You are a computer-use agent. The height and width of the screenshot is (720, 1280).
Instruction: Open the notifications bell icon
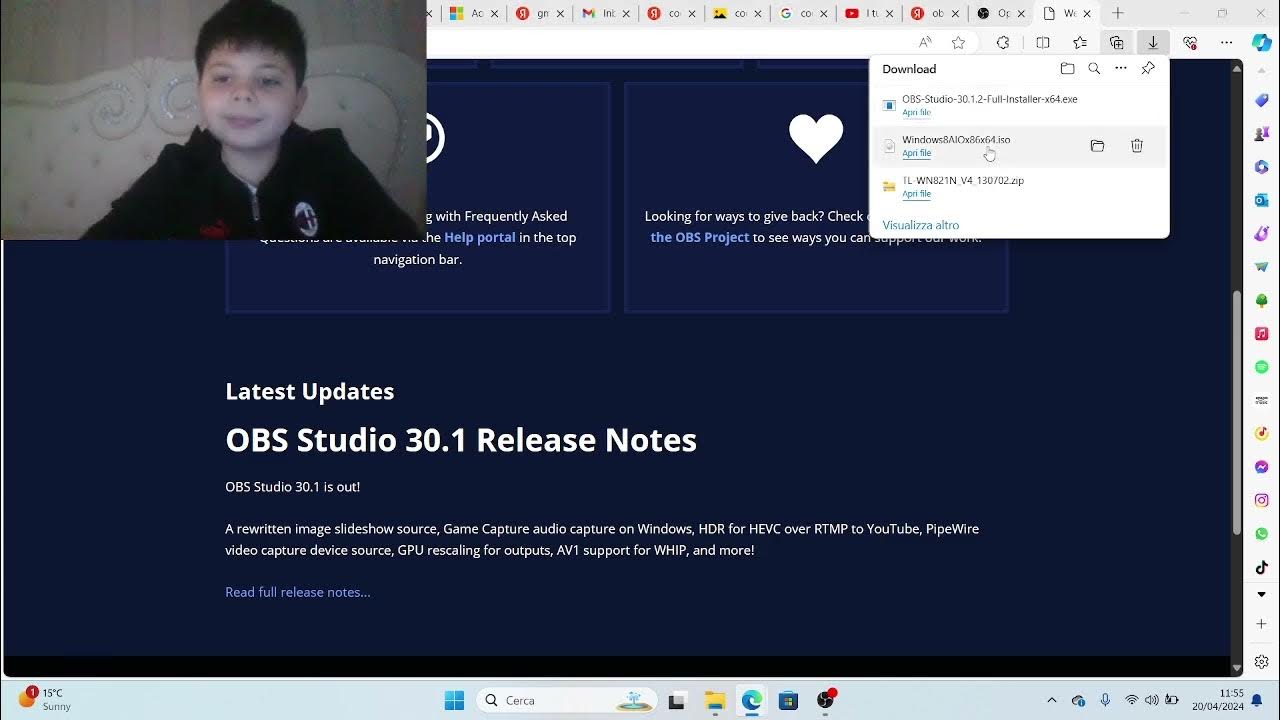point(1257,700)
